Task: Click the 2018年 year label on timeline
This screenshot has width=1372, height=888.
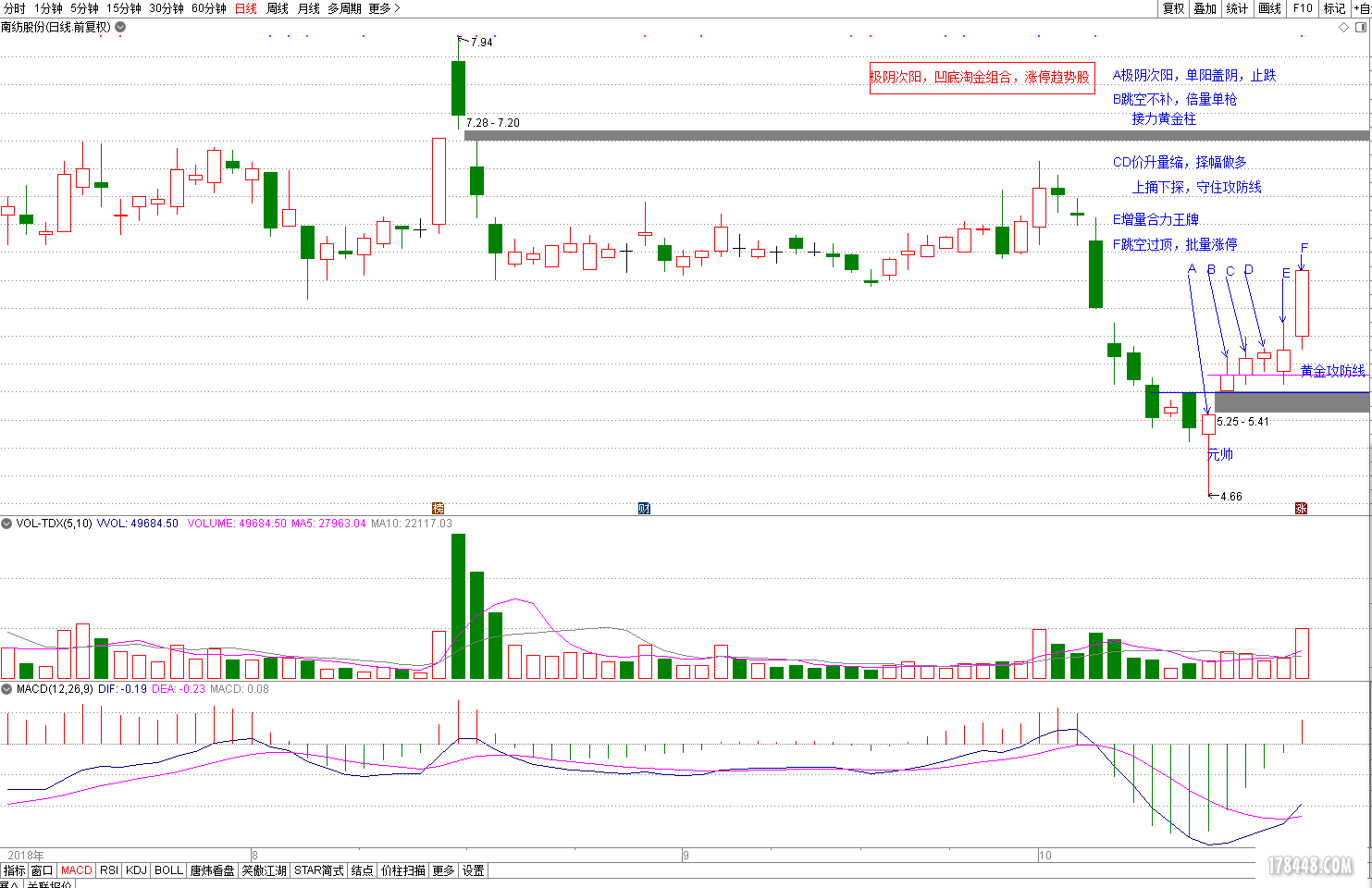Action: pos(25,856)
